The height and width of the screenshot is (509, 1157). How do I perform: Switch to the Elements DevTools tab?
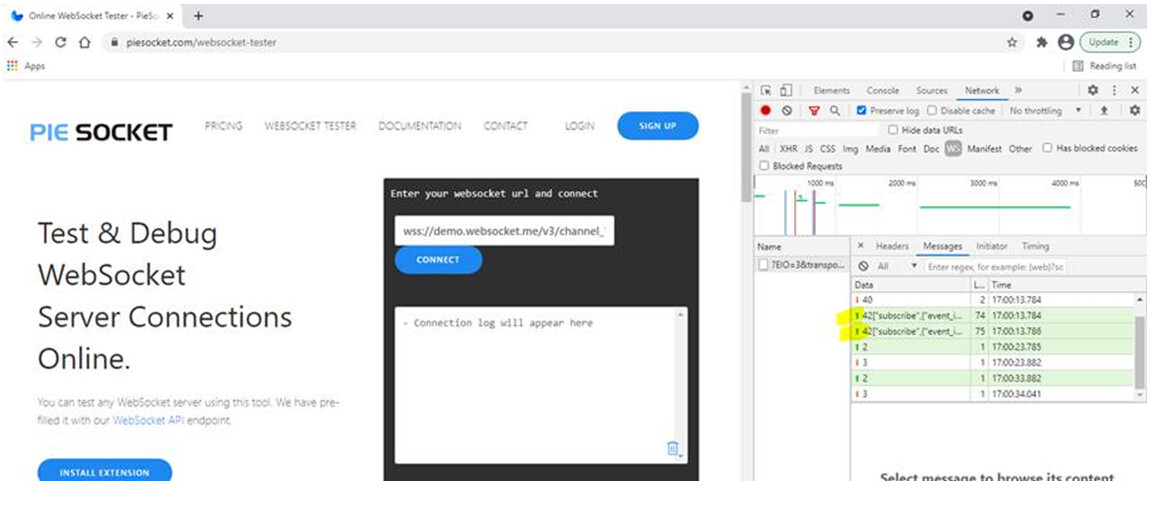(x=832, y=90)
